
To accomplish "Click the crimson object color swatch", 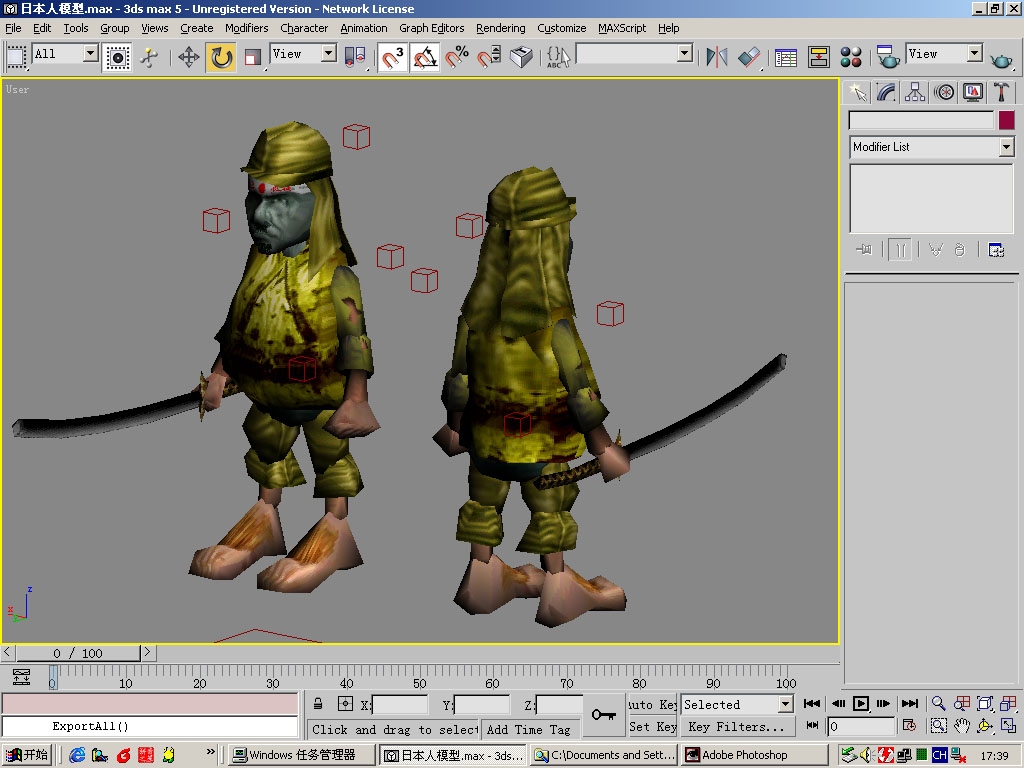I will [x=1006, y=120].
